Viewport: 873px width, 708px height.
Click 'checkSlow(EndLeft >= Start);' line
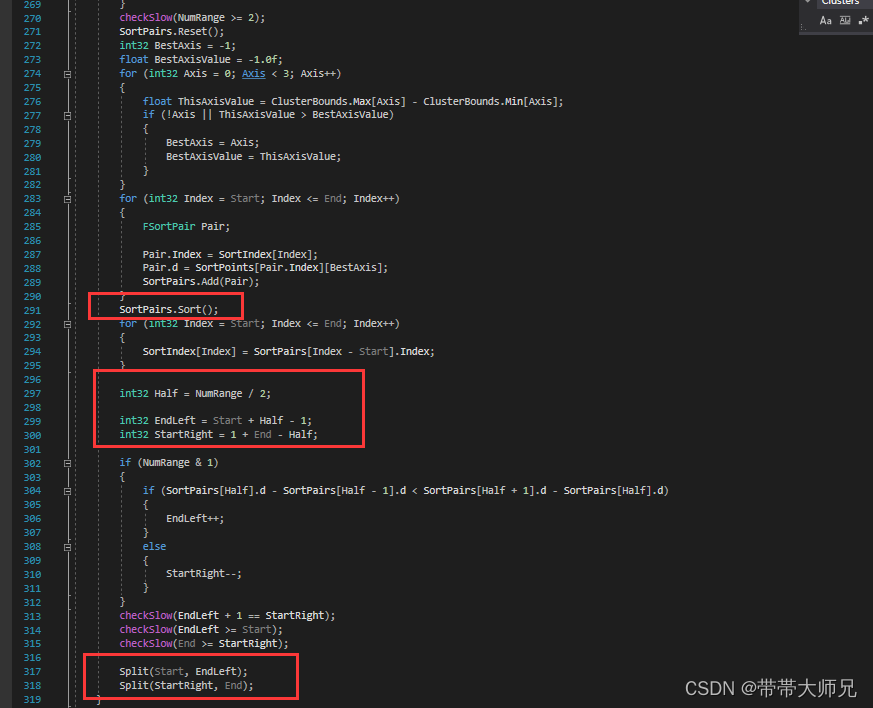coord(201,630)
